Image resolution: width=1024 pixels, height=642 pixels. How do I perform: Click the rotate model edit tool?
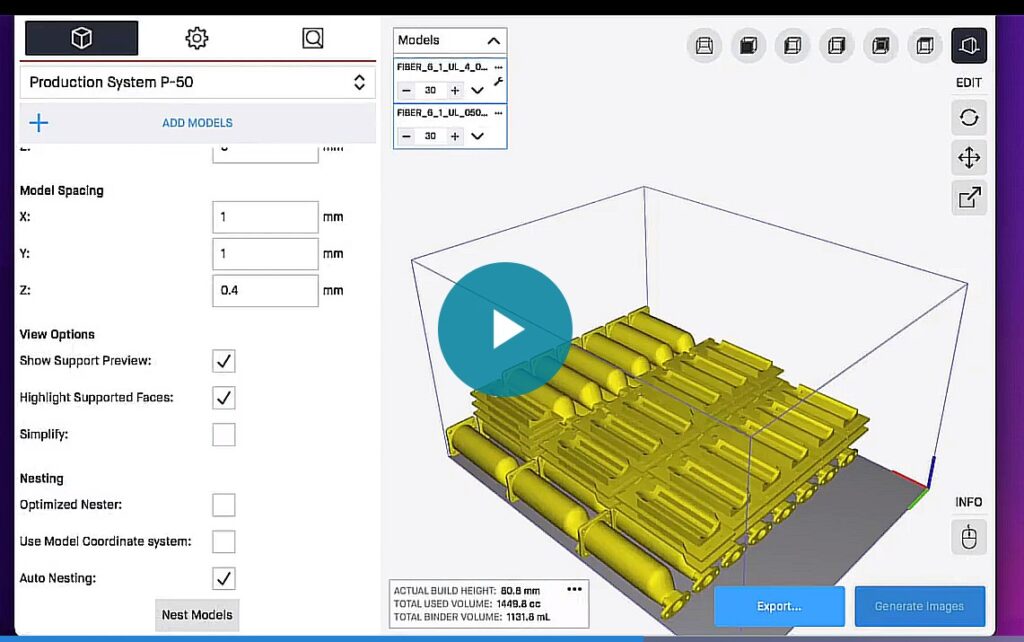pyautogui.click(x=968, y=117)
